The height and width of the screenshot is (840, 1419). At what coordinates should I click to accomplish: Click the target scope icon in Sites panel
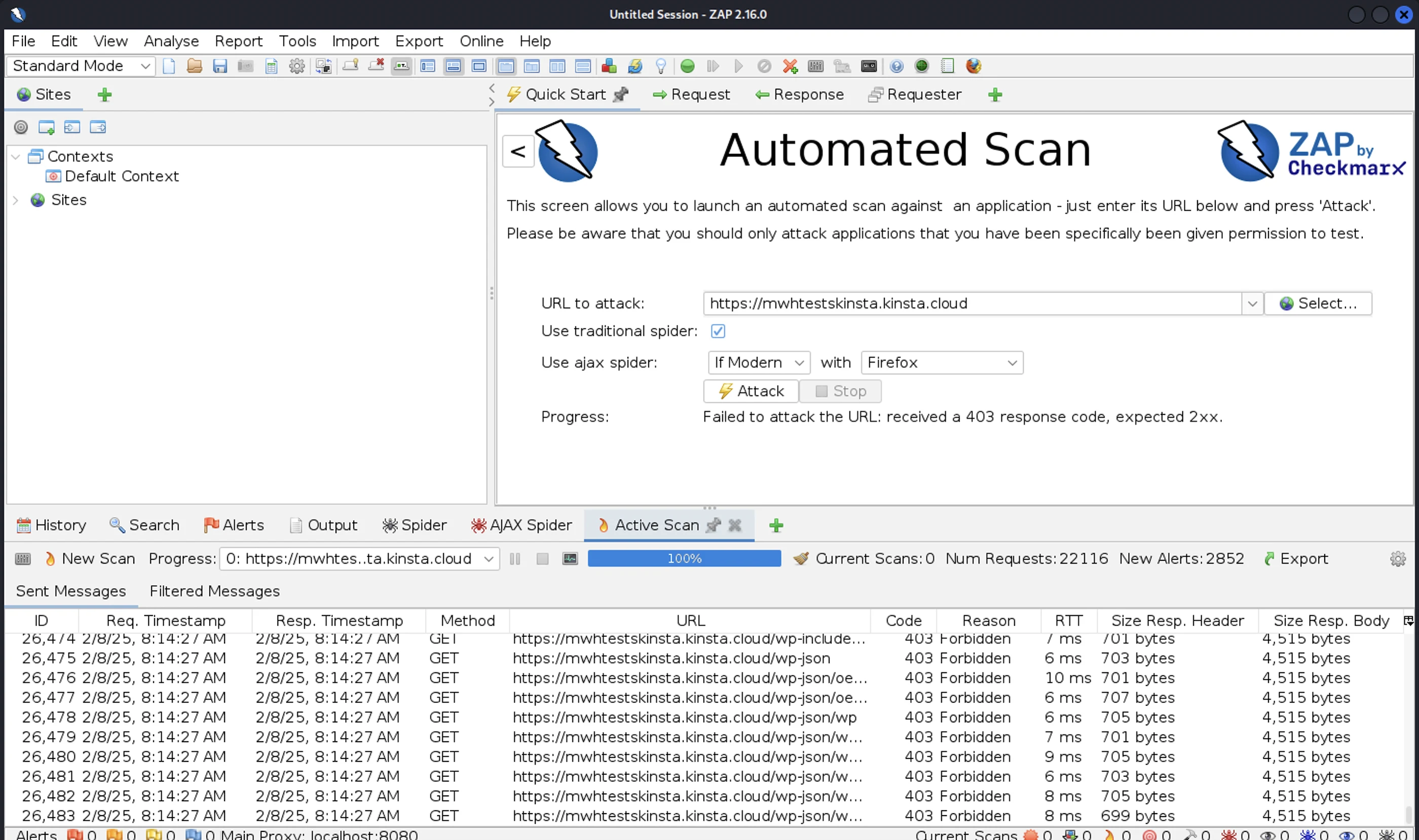point(21,127)
